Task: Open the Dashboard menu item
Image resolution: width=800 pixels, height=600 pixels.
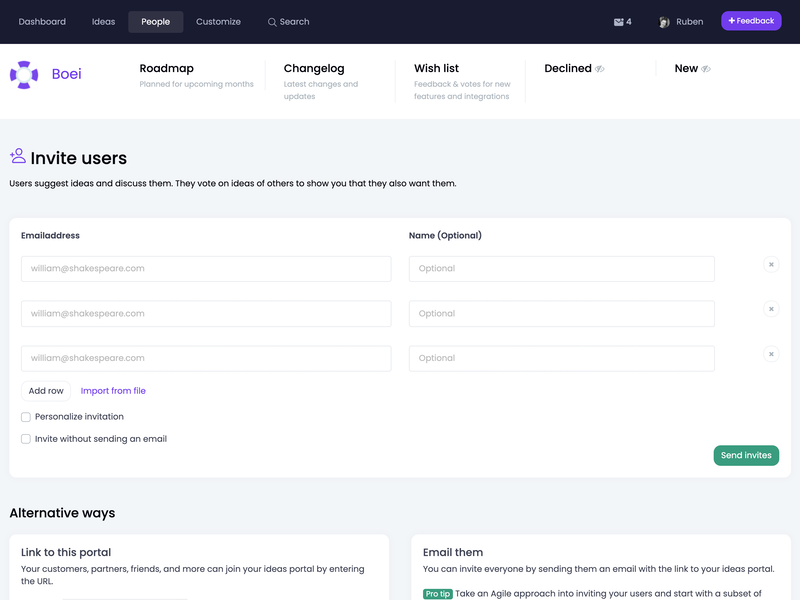Action: pos(42,21)
